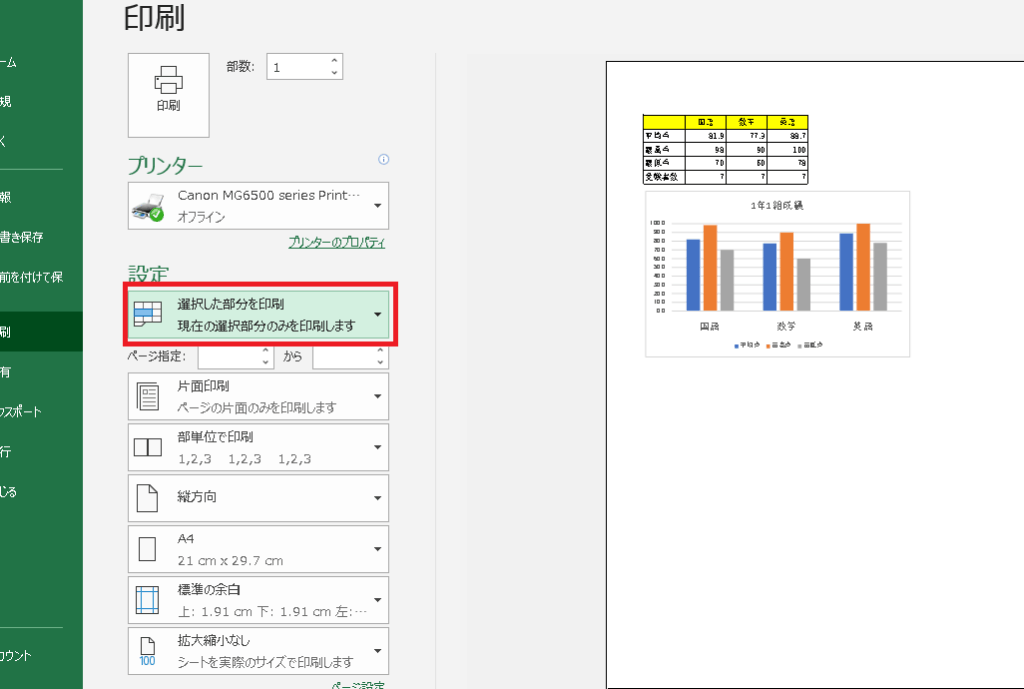Open the 縦方向 orientation dropdown
1024x689 pixels.
click(x=258, y=498)
